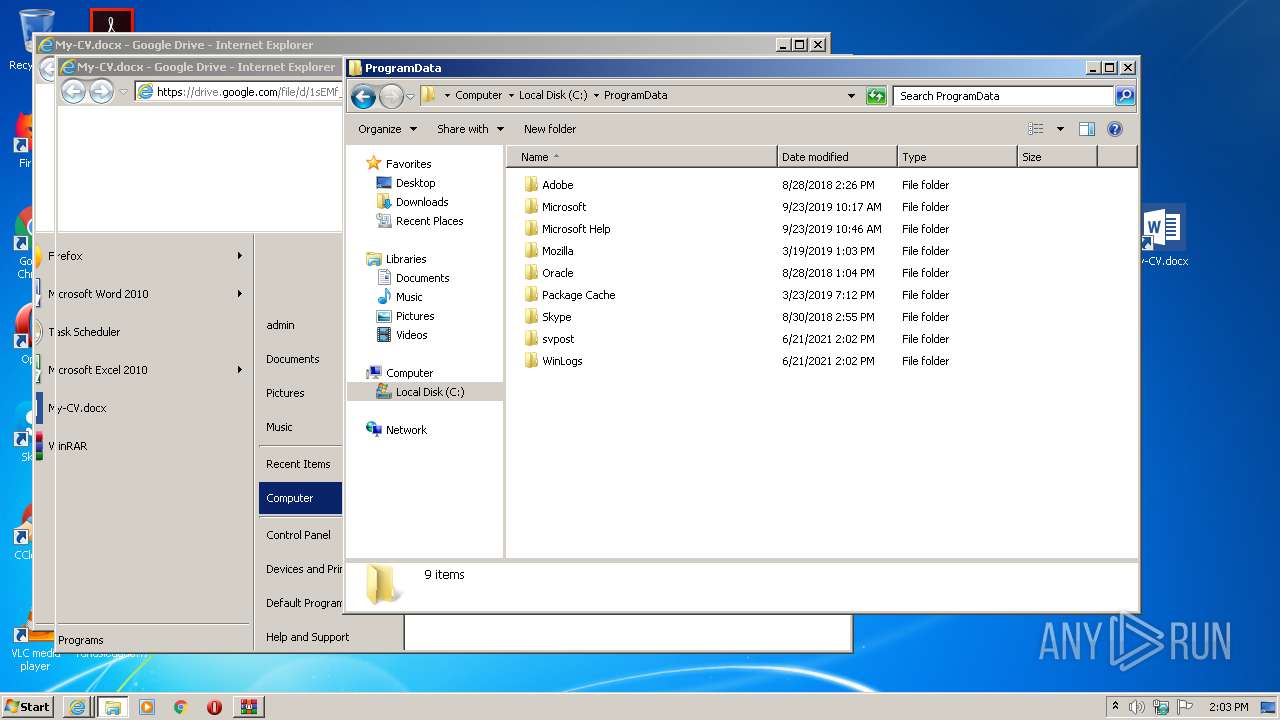The width and height of the screenshot is (1280, 720).
Task: Toggle the preview pane icon
Action: coord(1087,129)
